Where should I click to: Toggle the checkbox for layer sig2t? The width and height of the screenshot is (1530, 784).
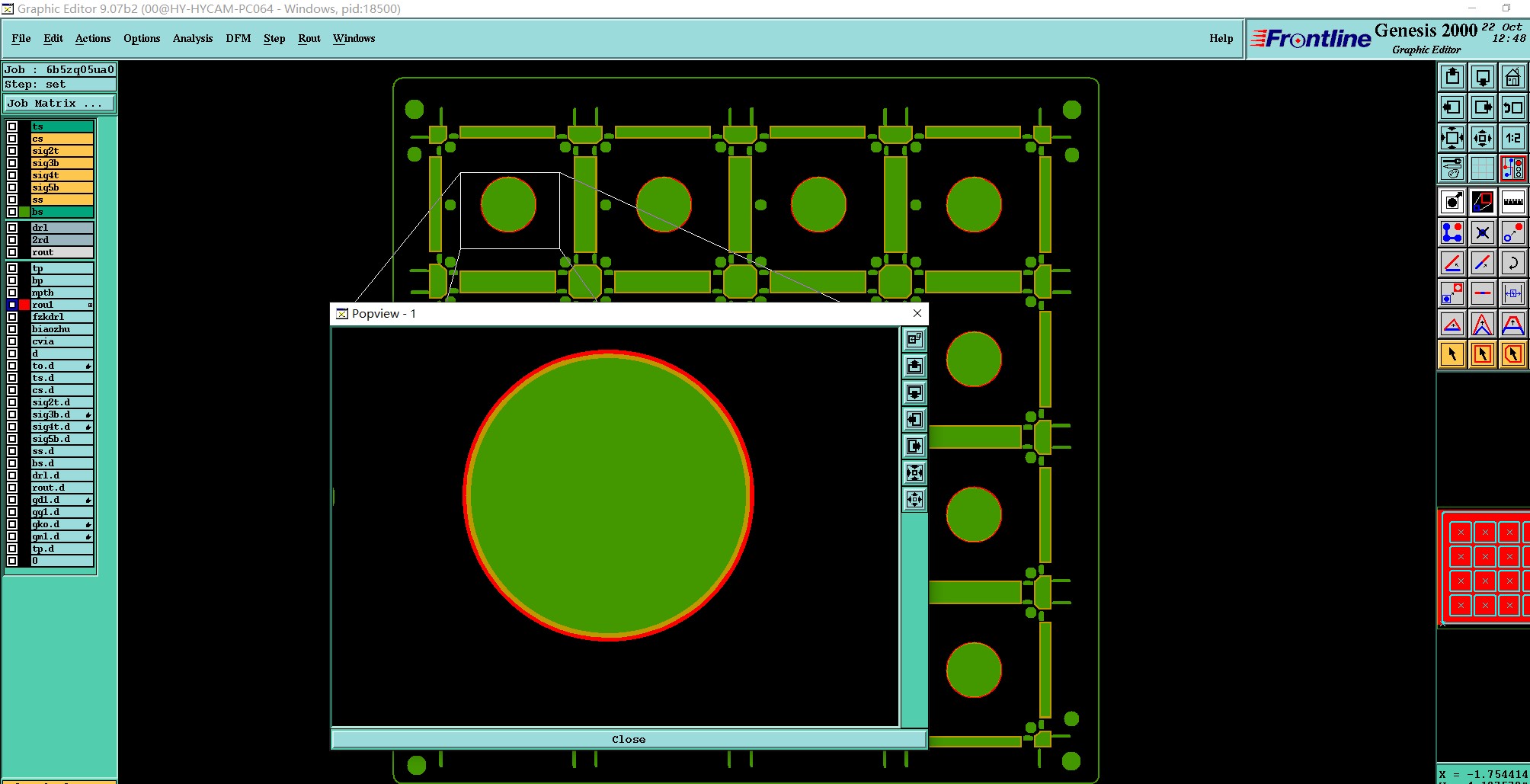(x=12, y=151)
